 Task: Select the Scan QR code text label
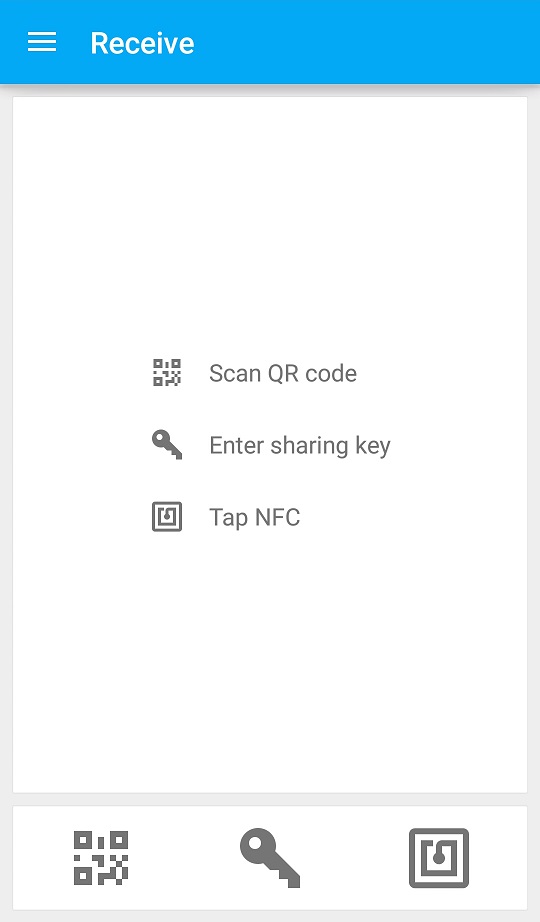[x=283, y=373]
